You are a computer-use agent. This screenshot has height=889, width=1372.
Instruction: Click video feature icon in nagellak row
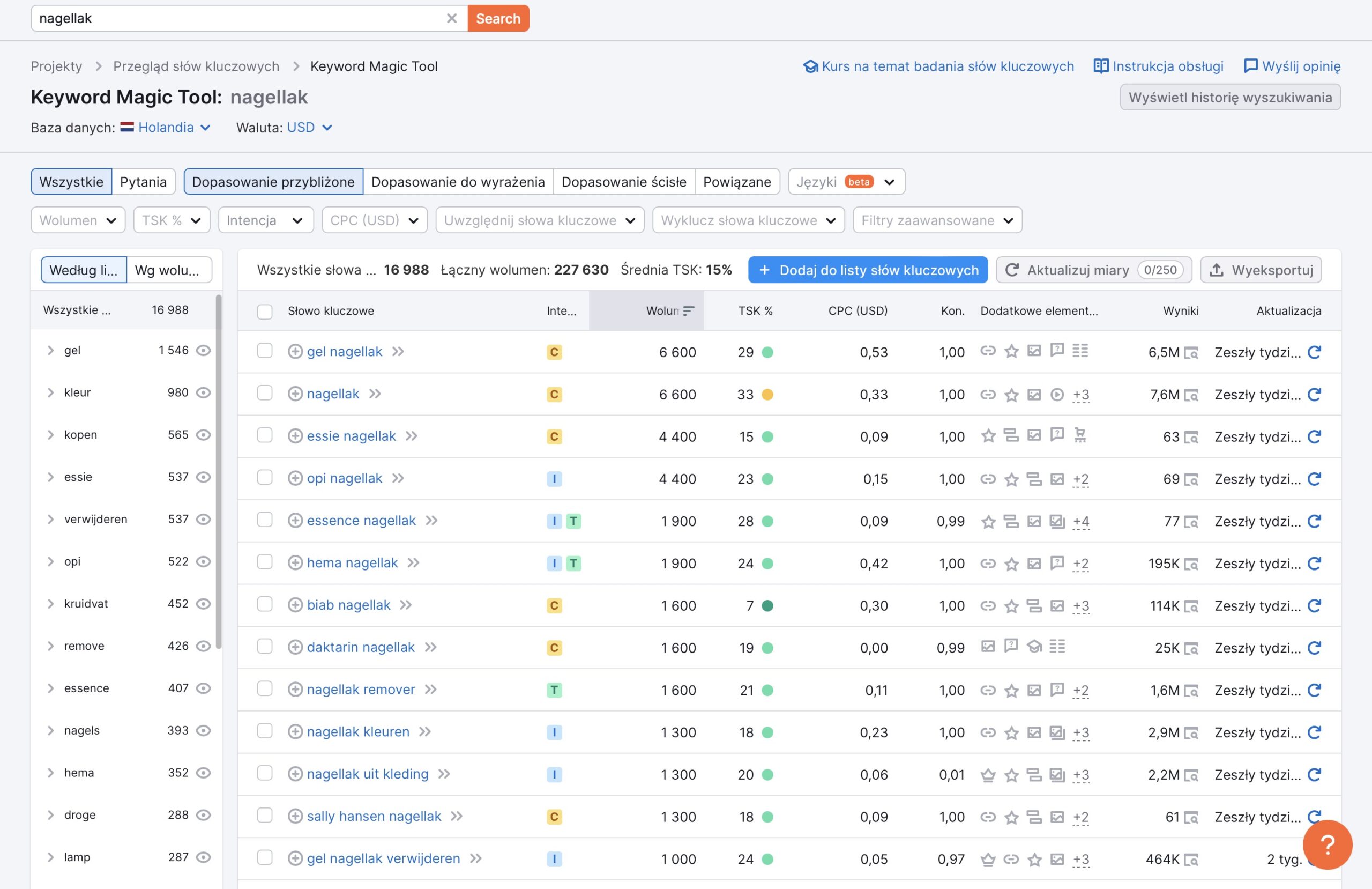[x=1057, y=395]
